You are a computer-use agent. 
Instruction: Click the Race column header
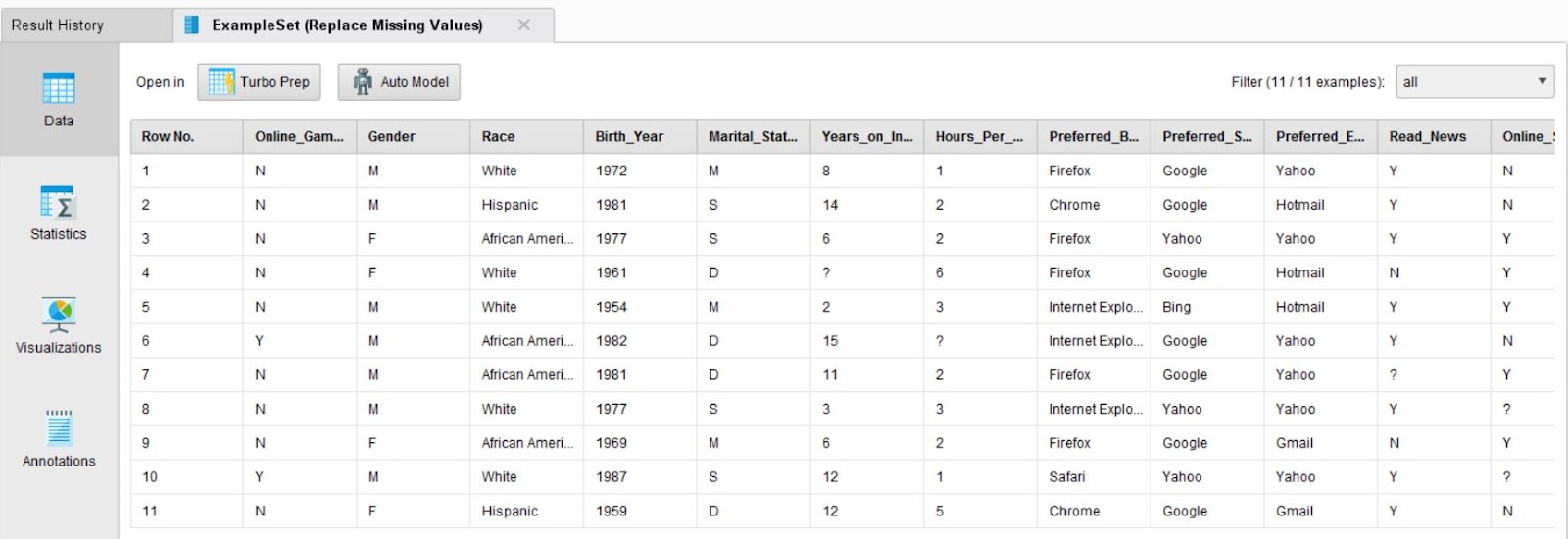click(498, 137)
